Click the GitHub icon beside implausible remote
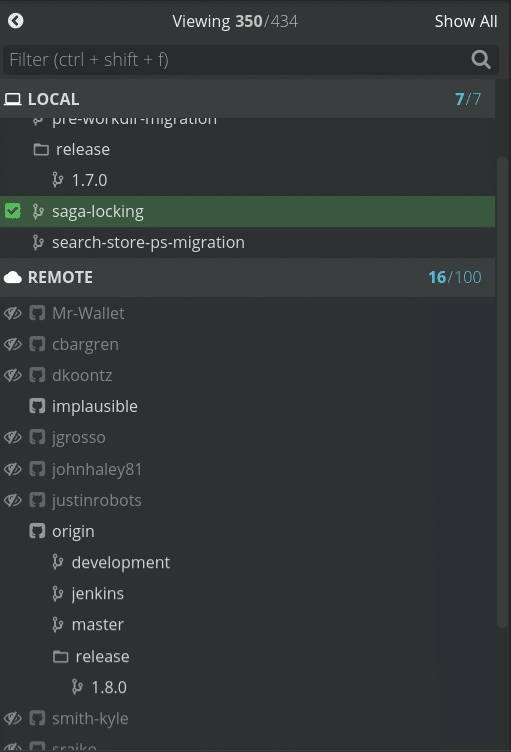The height and width of the screenshot is (752, 511). pos(37,406)
